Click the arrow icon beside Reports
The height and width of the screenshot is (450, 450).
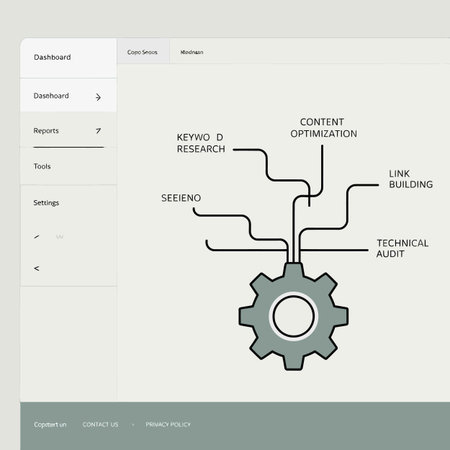(x=98, y=131)
